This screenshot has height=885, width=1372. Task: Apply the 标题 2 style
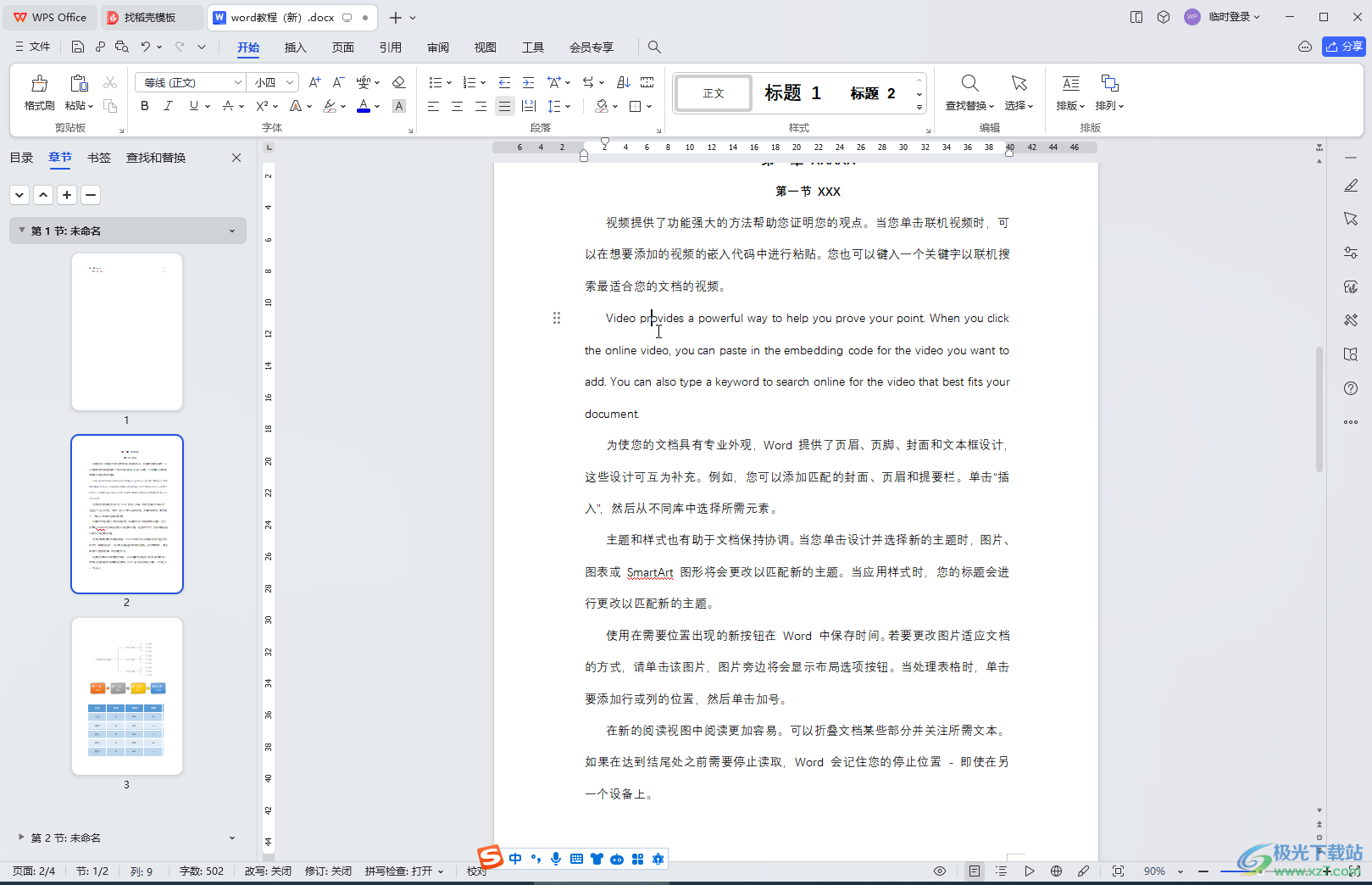[873, 93]
